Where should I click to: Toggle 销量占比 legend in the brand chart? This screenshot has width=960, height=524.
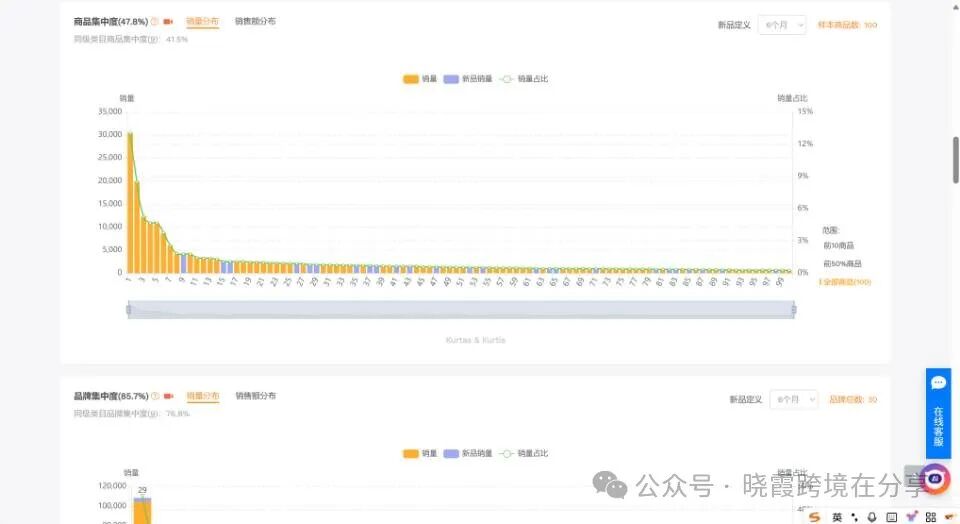[524, 454]
